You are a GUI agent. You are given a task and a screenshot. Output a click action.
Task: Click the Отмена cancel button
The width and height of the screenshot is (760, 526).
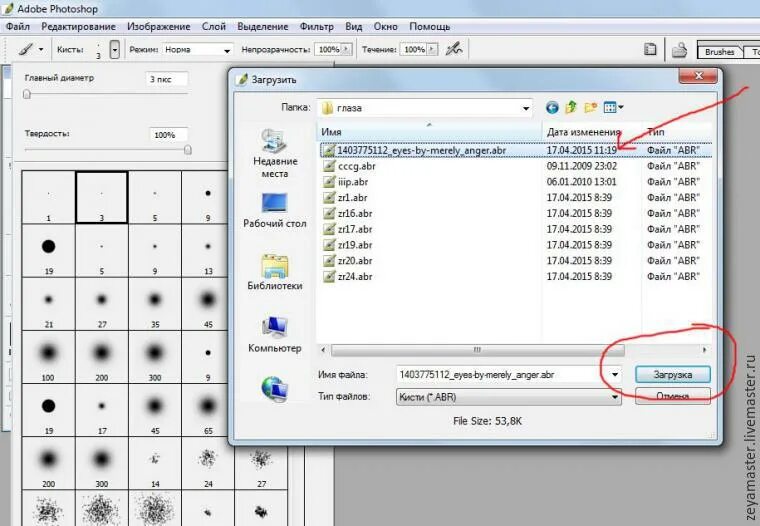673,396
